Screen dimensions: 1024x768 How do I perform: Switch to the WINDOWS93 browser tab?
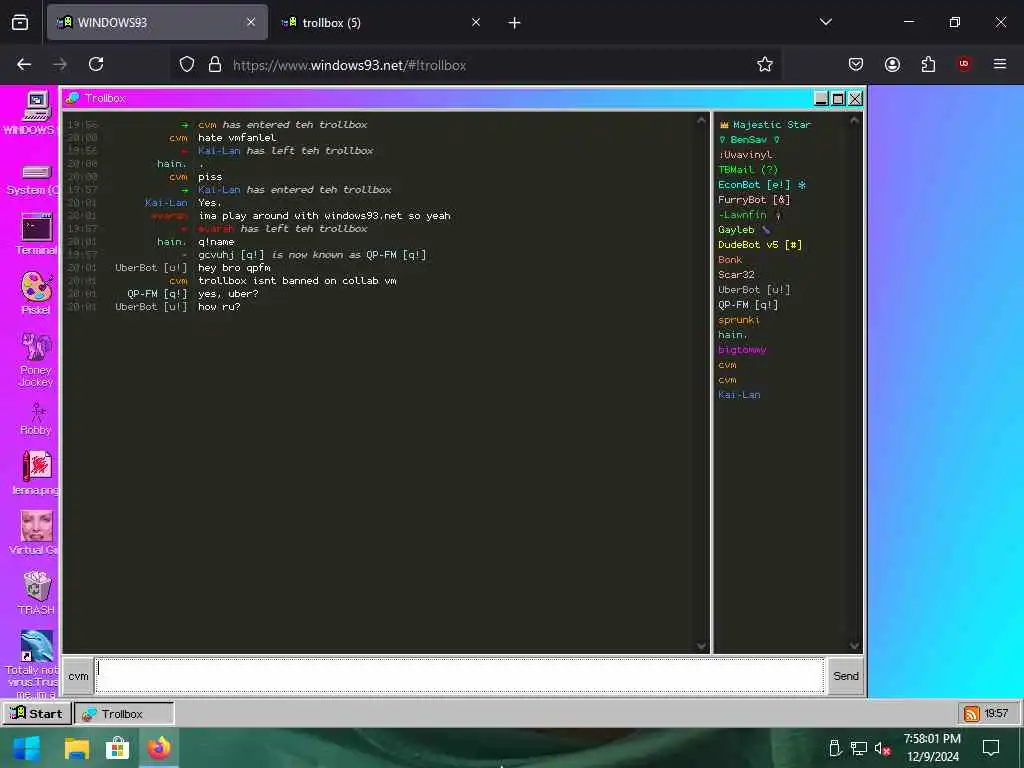[x=157, y=23]
